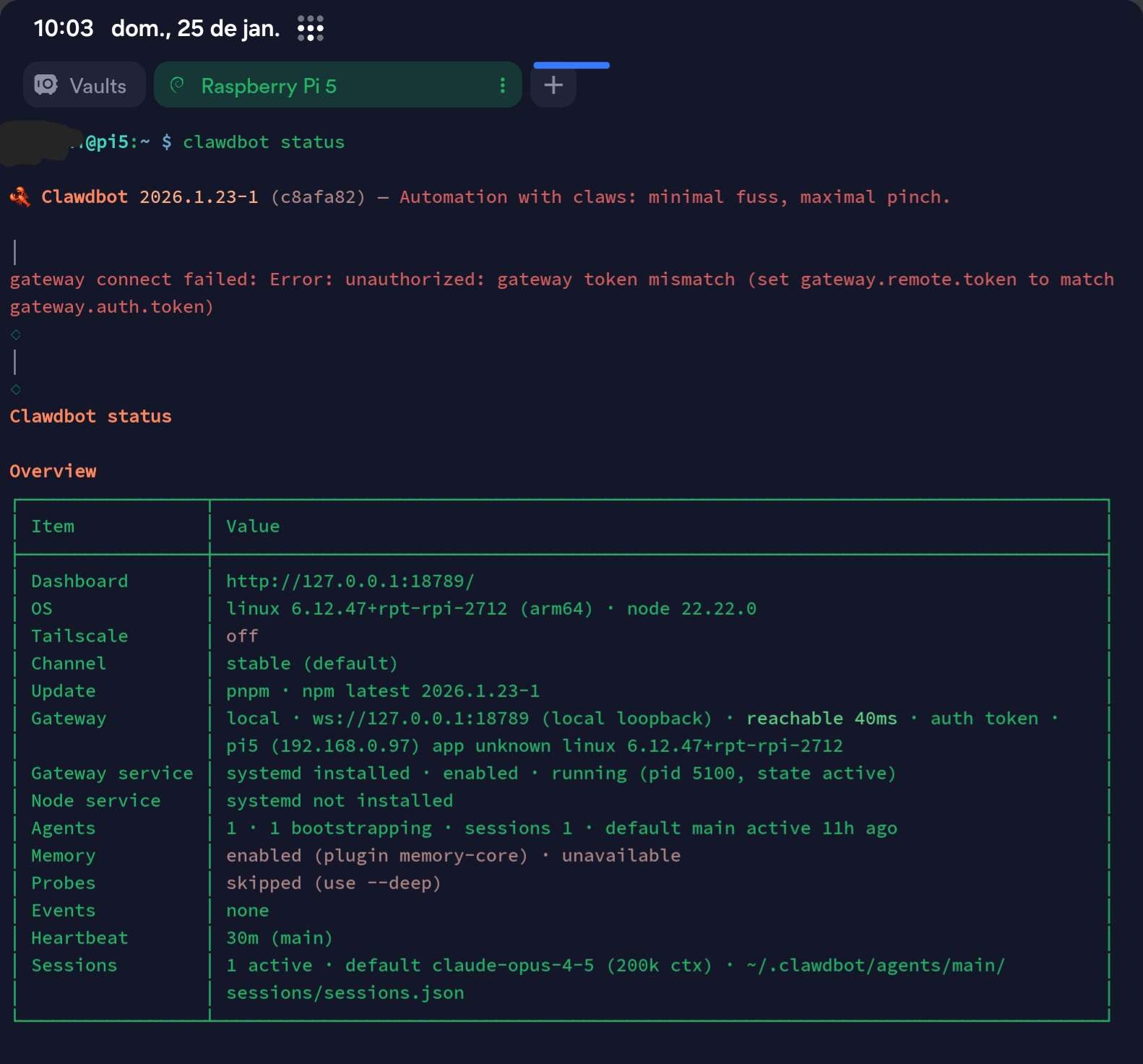Click the "1 bootstrapping" text

click(x=350, y=829)
